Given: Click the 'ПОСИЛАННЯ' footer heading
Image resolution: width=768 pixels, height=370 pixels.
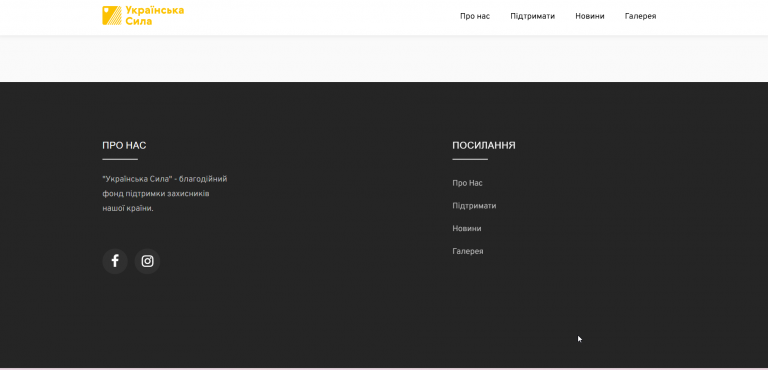Looking at the screenshot, I should click(x=484, y=146).
